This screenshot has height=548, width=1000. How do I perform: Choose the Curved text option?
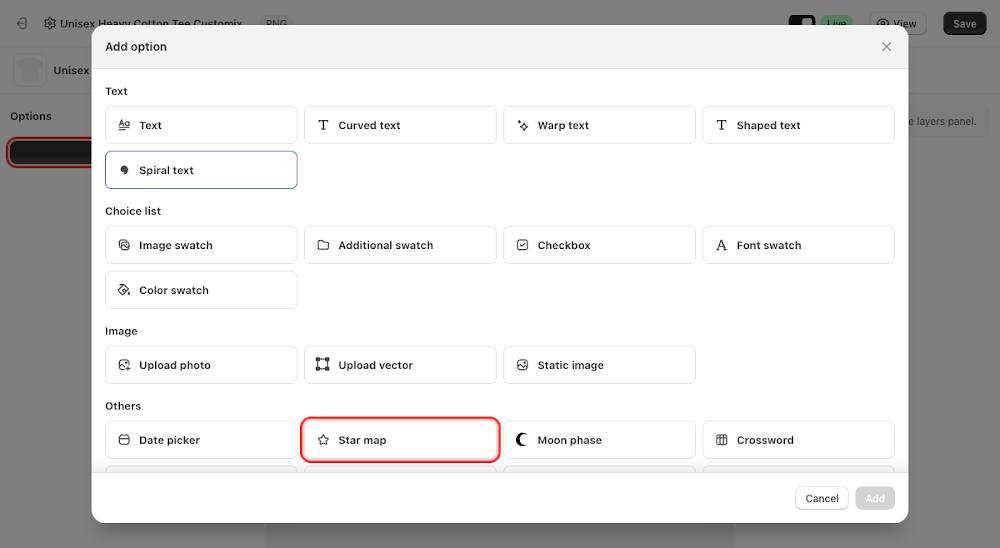click(x=400, y=125)
